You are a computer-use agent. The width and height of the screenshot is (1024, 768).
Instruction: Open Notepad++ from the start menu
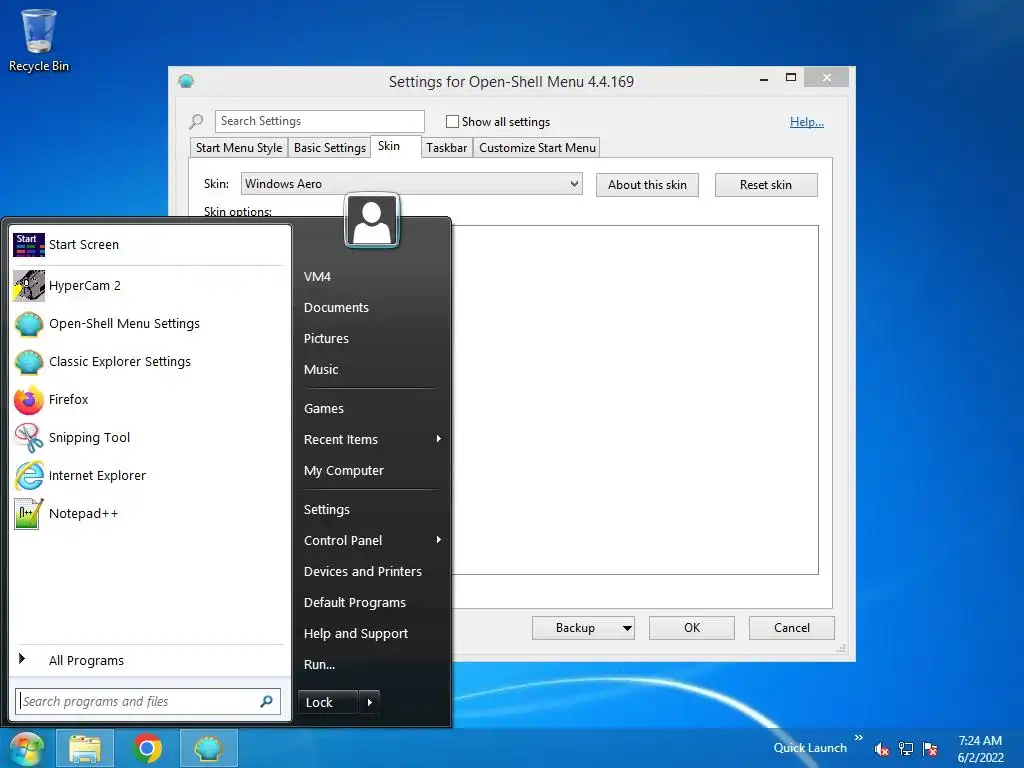[x=65, y=513]
